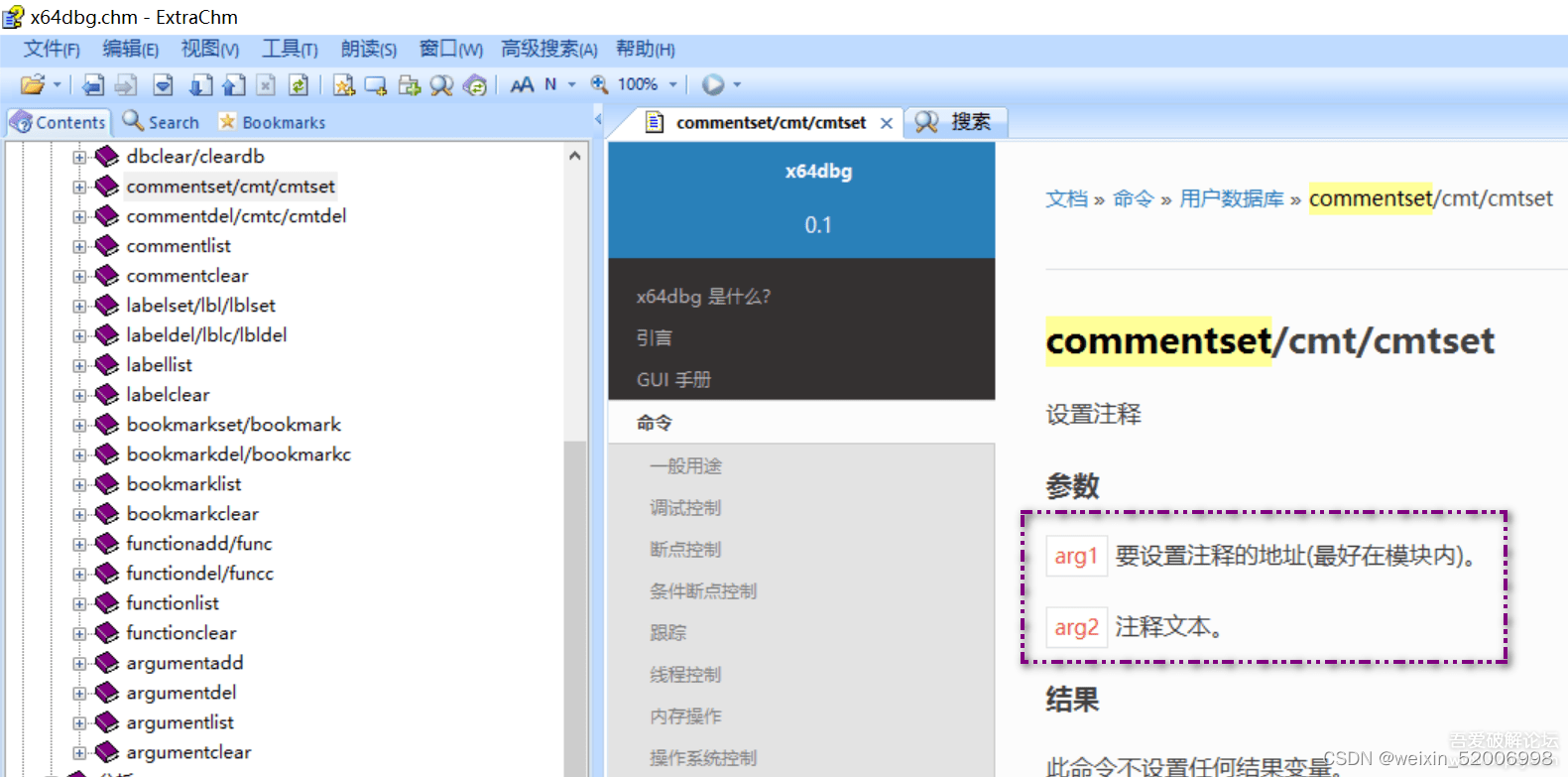Open the 引言 sidebar link

654,337
